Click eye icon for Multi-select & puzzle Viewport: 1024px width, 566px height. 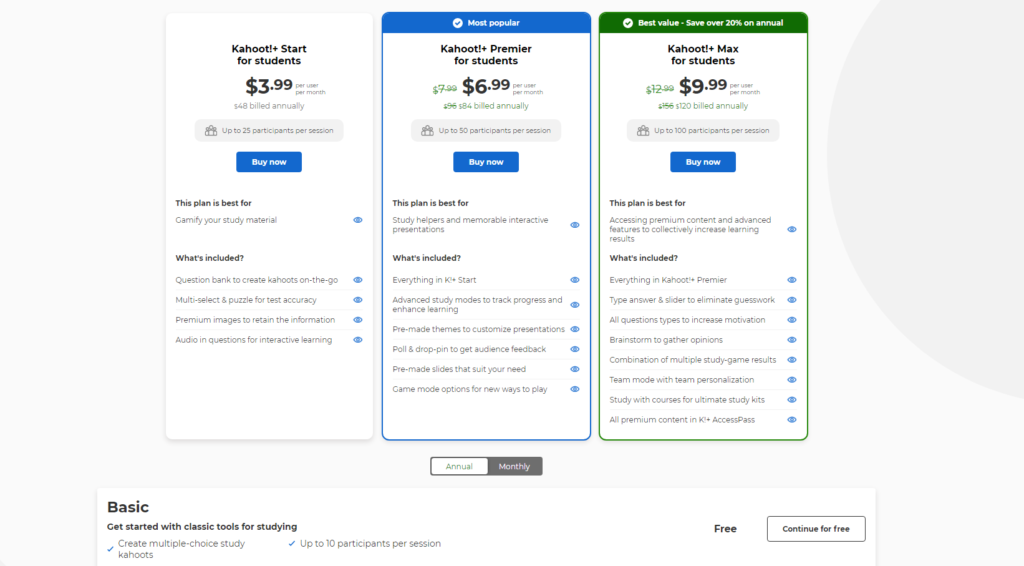(358, 300)
